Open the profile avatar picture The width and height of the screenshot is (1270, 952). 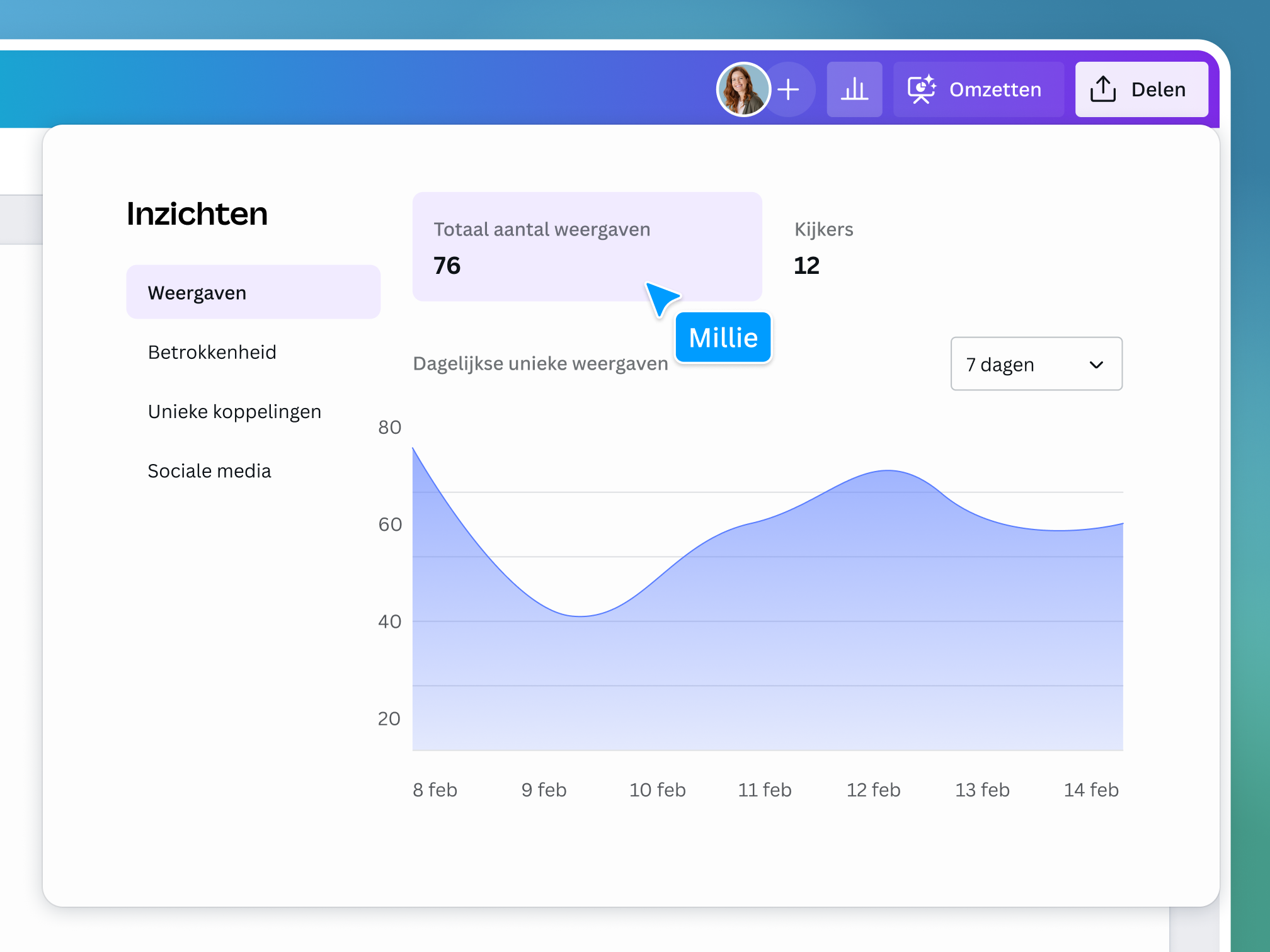[743, 89]
